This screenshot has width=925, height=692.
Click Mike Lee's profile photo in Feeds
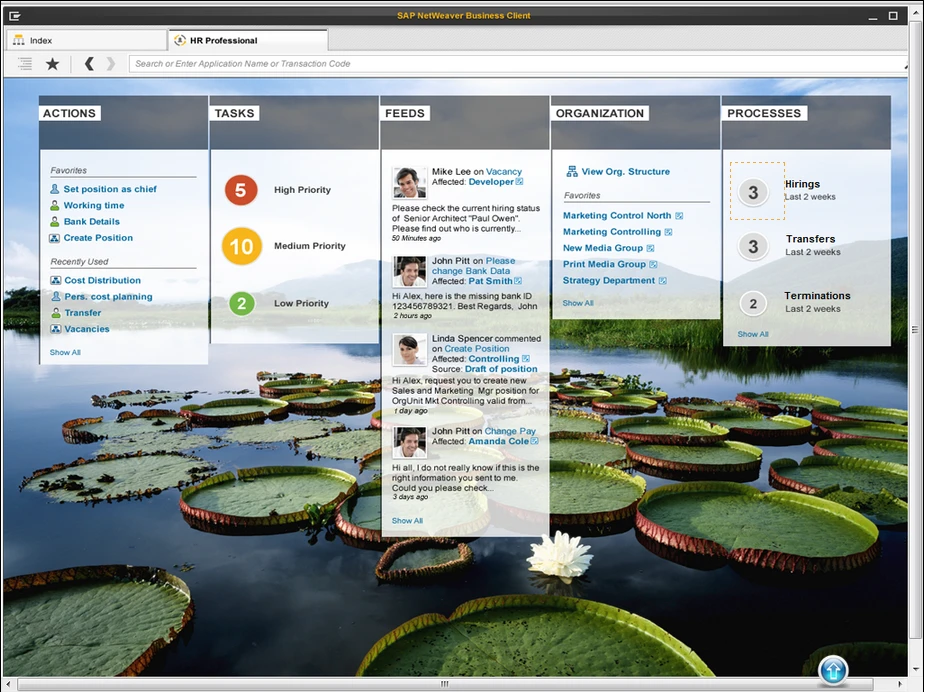[409, 183]
